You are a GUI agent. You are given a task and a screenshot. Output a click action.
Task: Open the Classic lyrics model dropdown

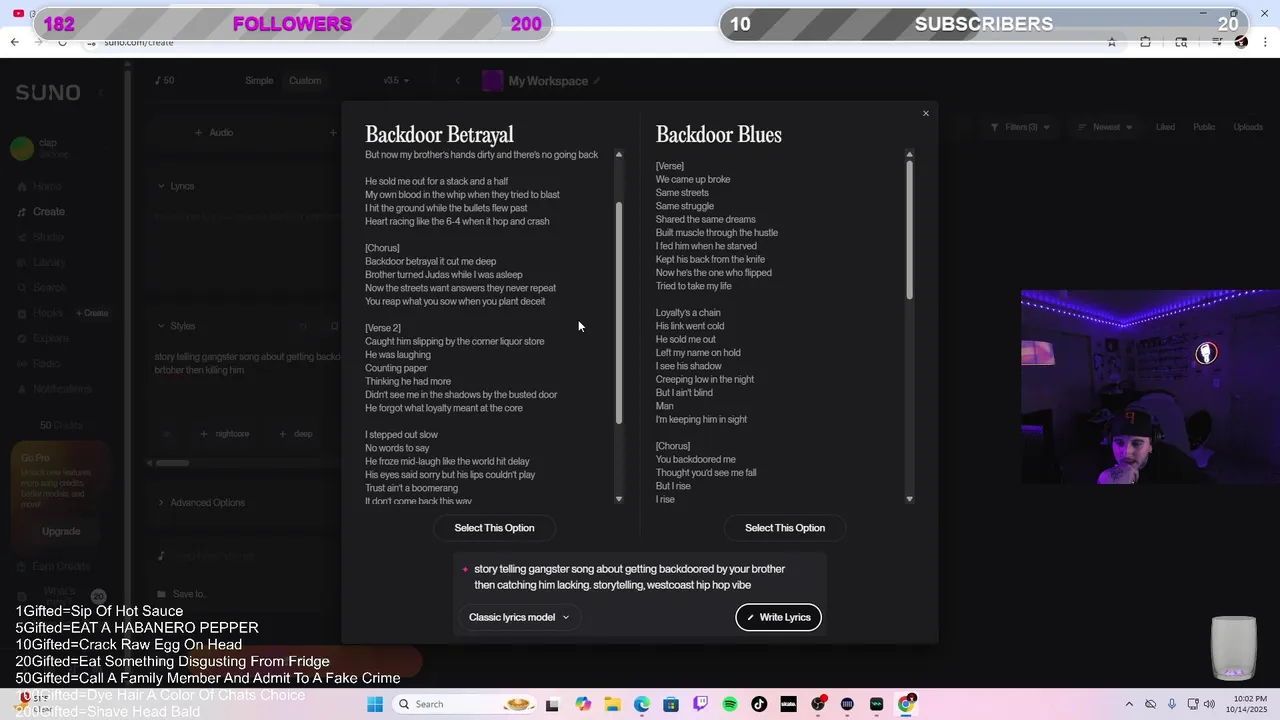519,617
